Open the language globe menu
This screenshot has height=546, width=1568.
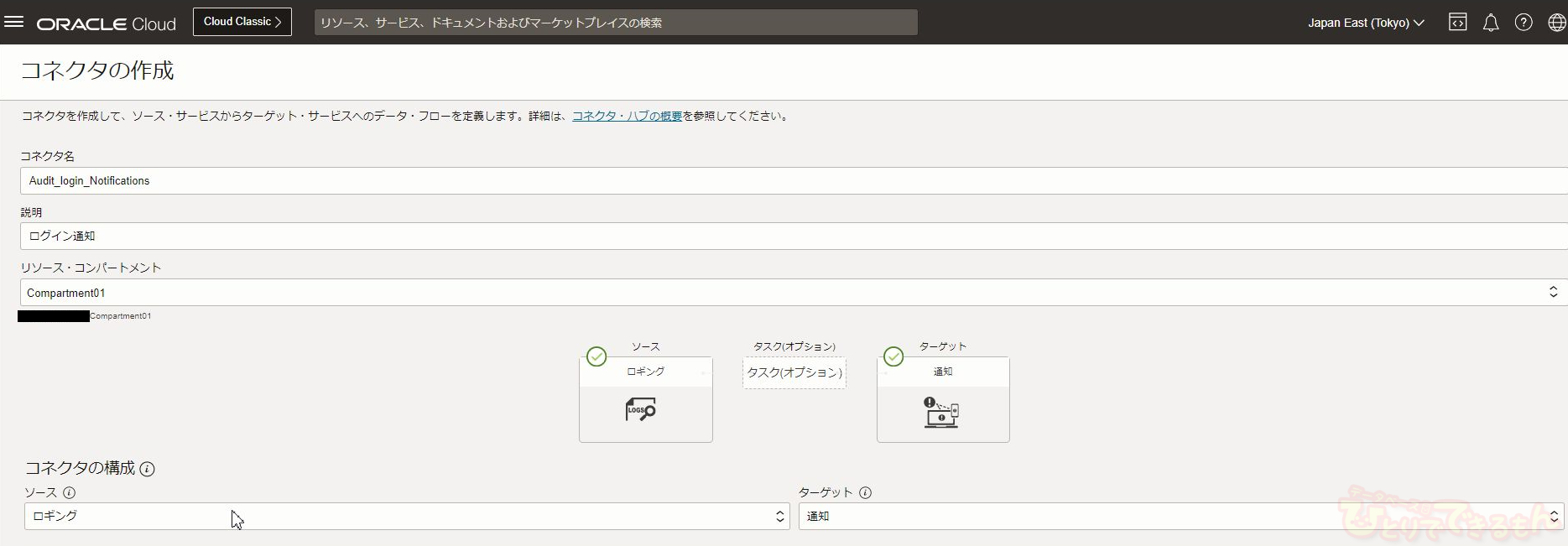1556,23
